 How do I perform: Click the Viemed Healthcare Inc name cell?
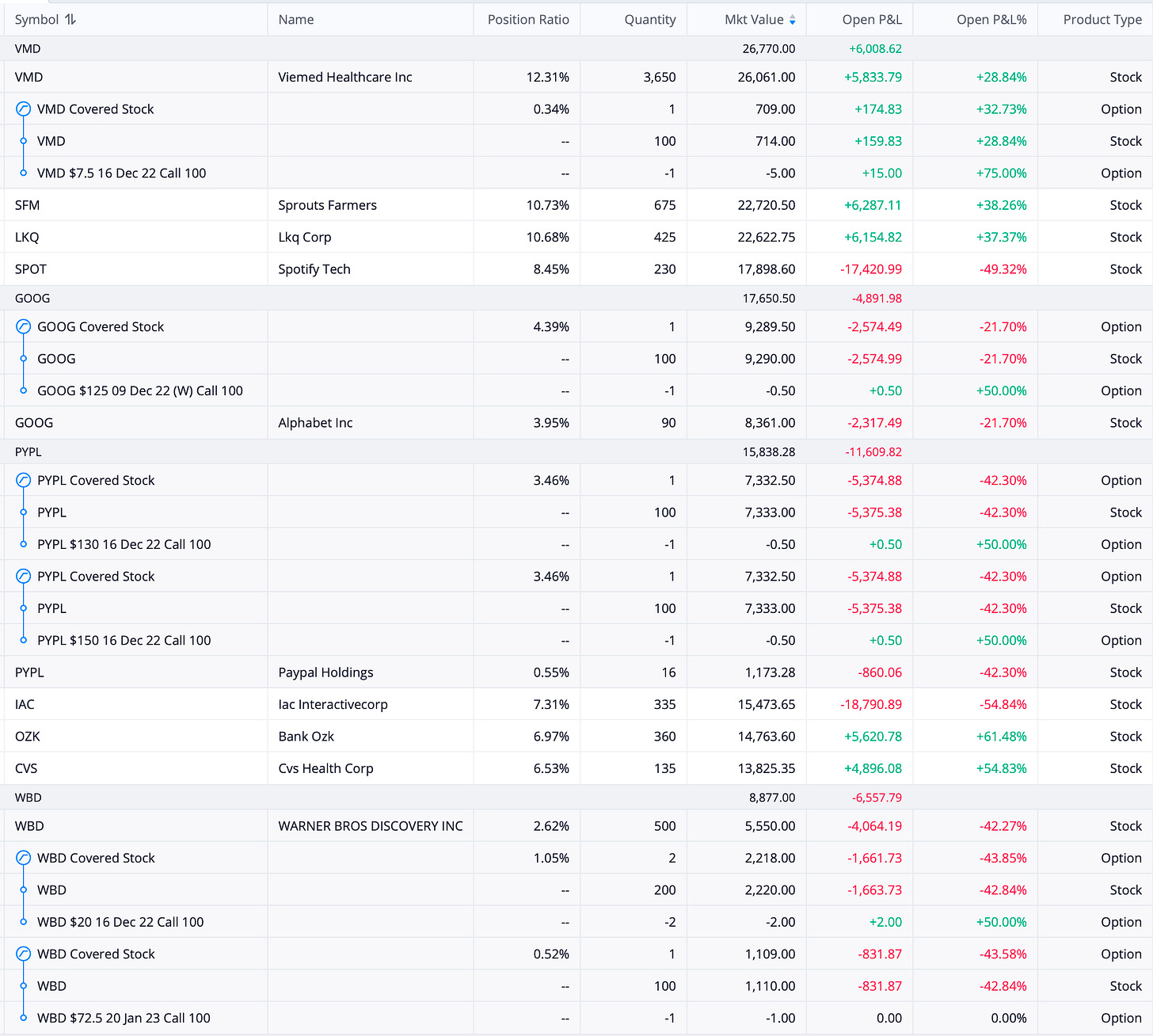point(345,77)
